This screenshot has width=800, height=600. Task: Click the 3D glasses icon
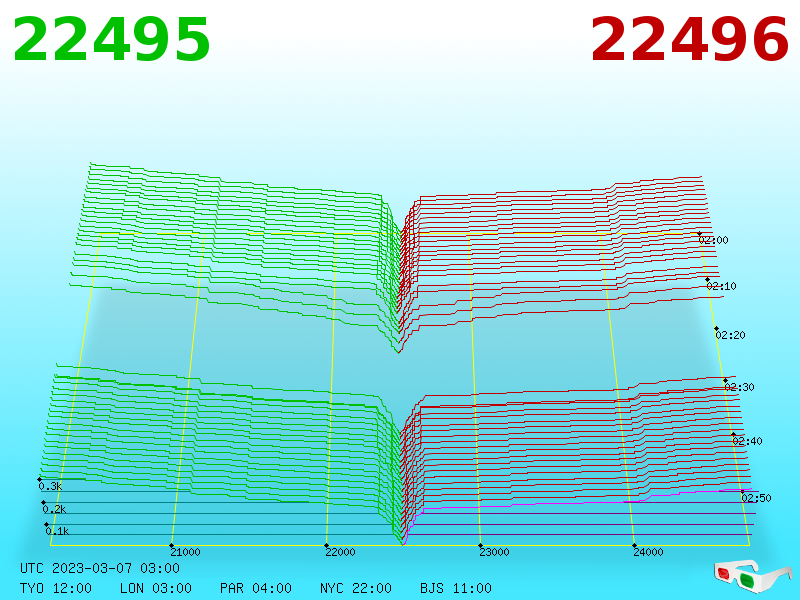(x=752, y=576)
